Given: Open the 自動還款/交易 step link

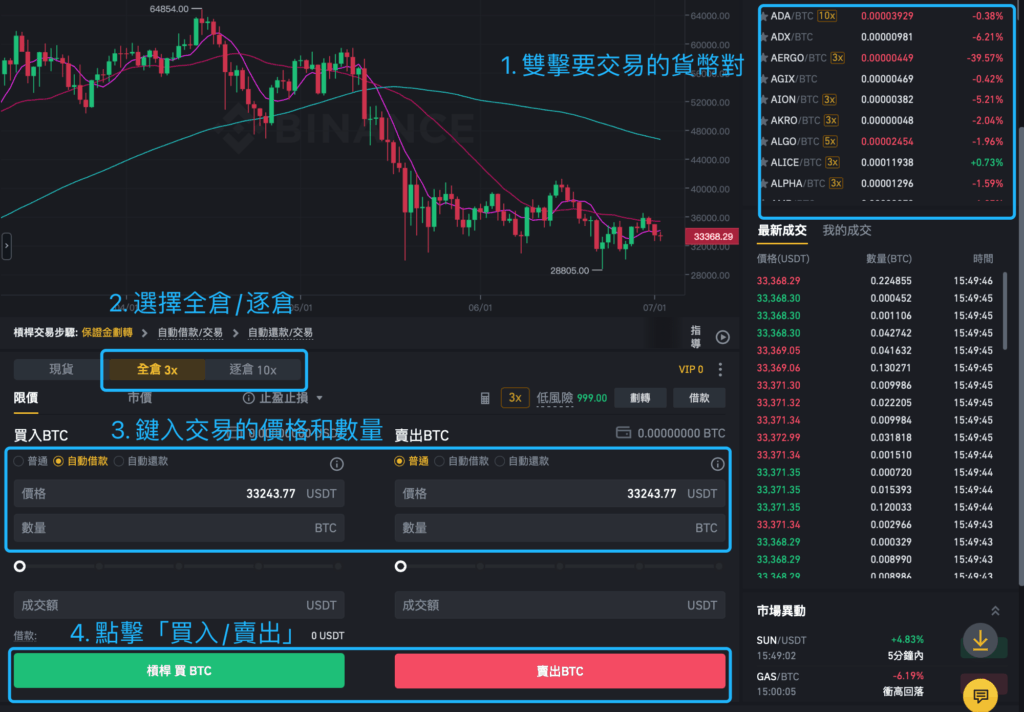Looking at the screenshot, I should click(280, 332).
